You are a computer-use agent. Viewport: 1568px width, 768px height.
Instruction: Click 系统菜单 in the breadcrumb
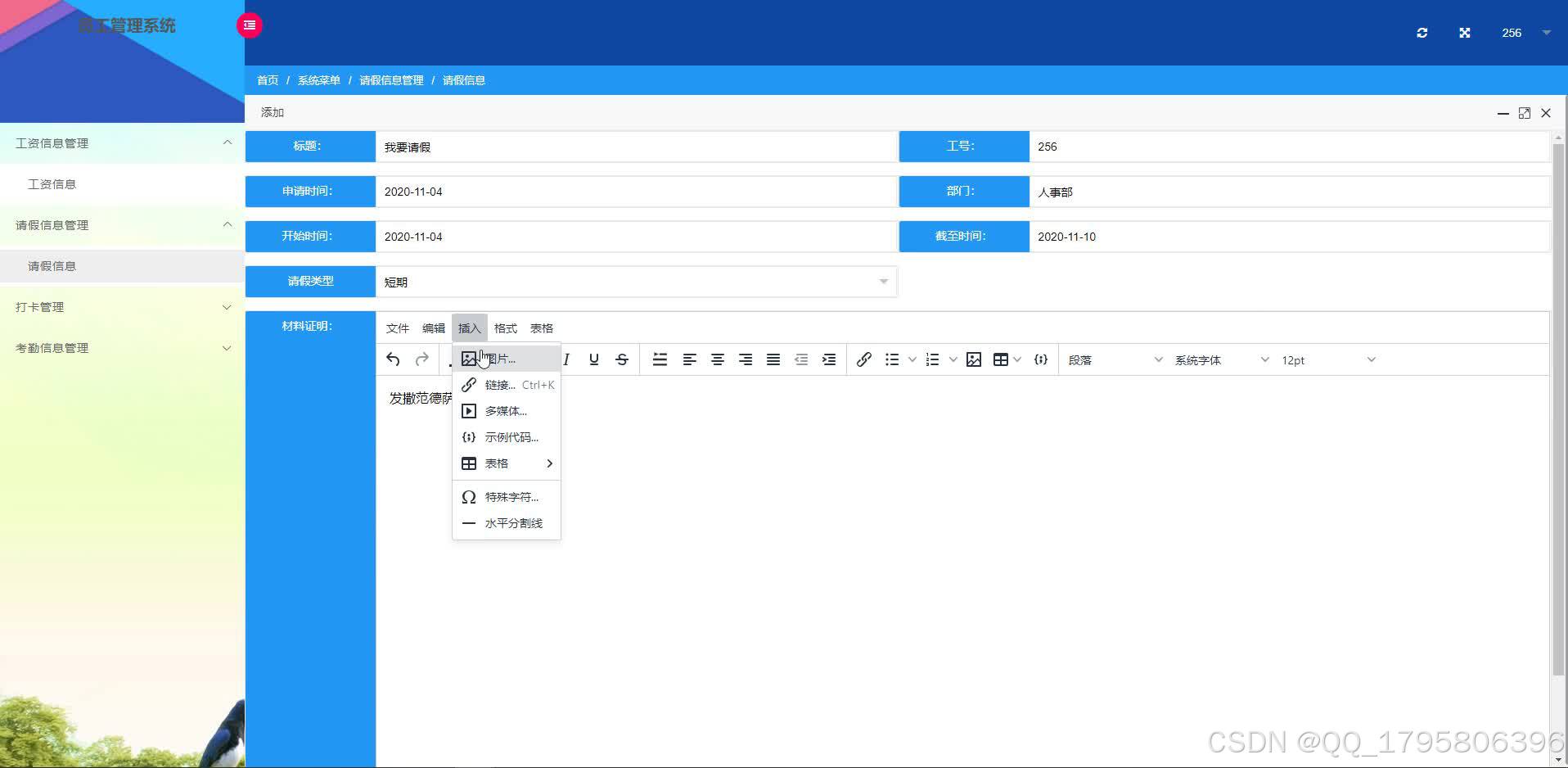click(319, 80)
